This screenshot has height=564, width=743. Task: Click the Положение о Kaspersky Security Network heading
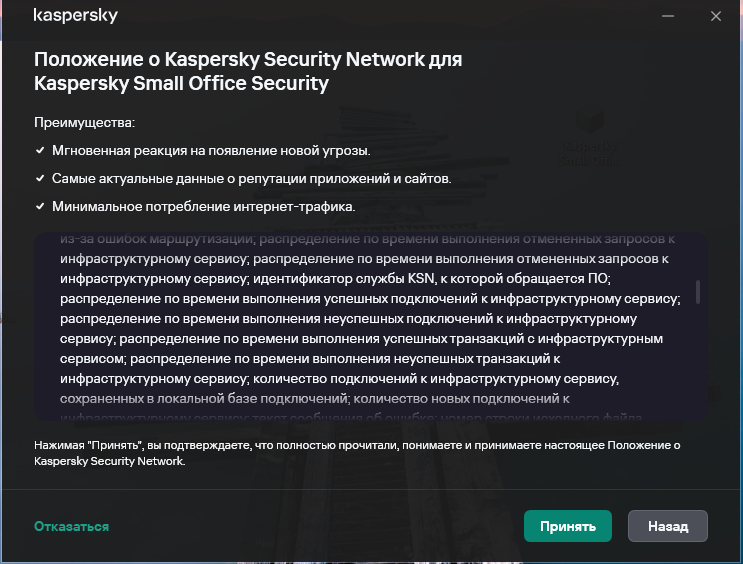point(248,71)
